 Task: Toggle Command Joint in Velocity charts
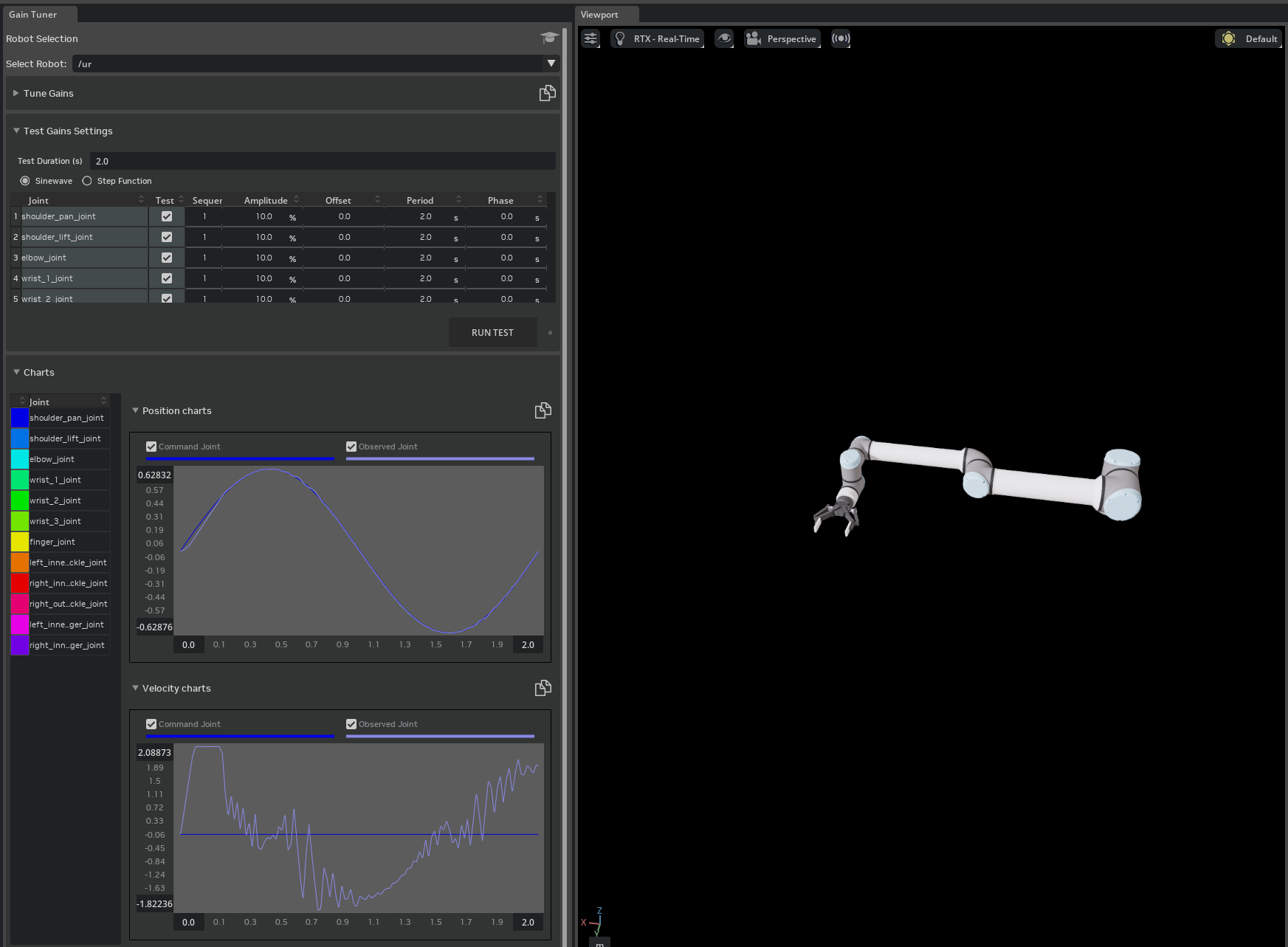tap(151, 724)
